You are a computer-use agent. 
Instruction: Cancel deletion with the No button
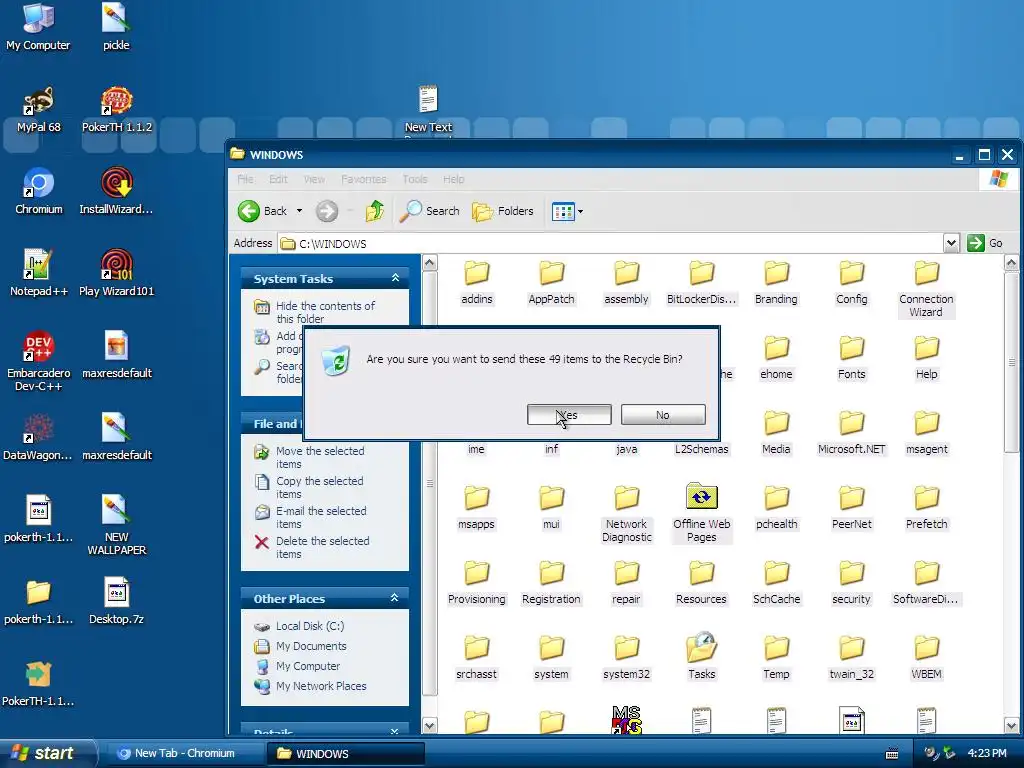coord(663,415)
